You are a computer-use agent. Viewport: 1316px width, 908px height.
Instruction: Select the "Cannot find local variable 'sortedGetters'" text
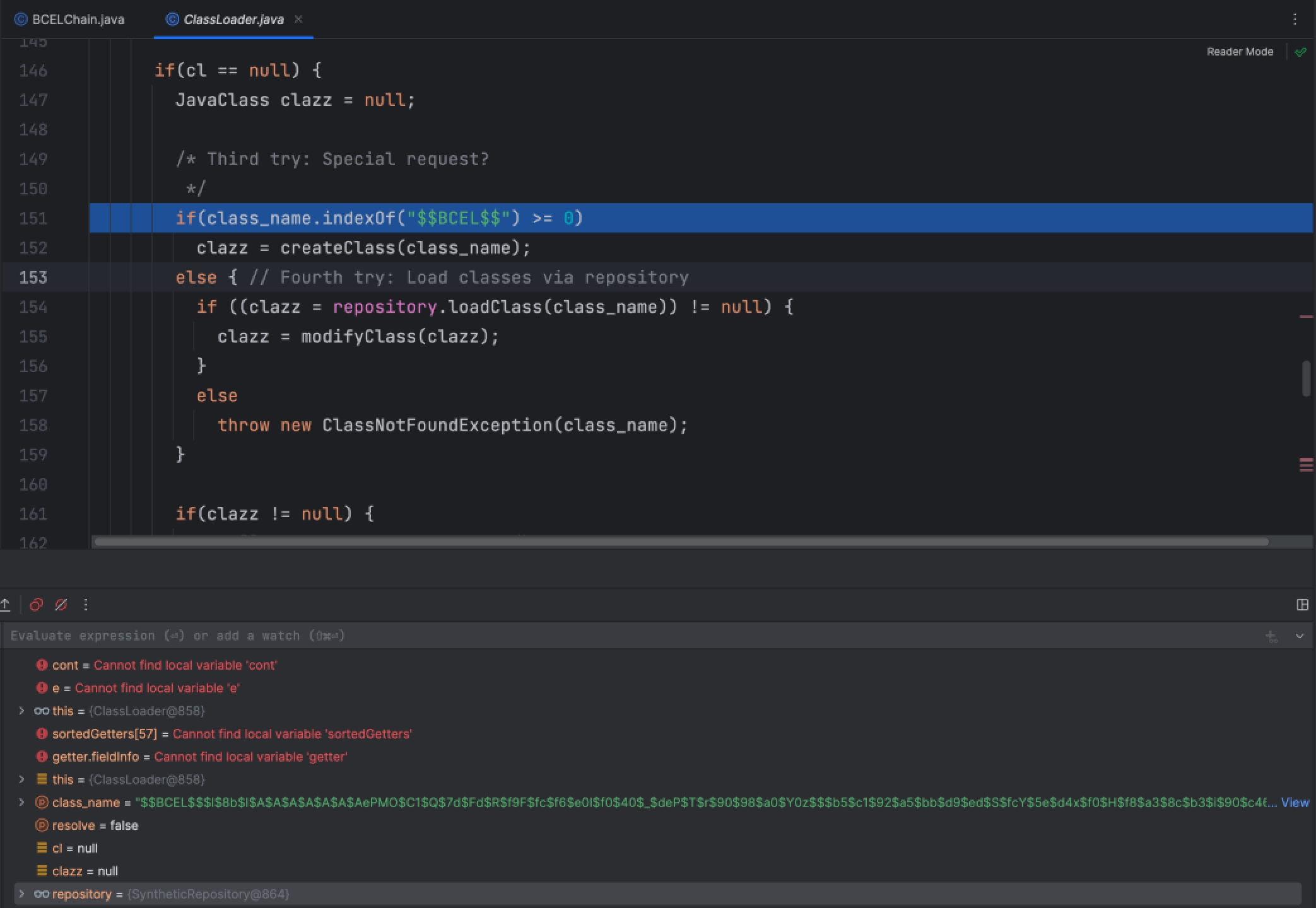pyautogui.click(x=292, y=734)
